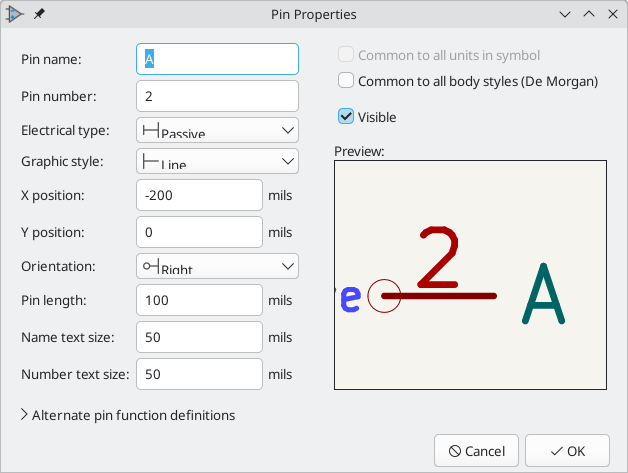Click the pin anchor circle in preview
The width and height of the screenshot is (628, 473).
click(384, 296)
